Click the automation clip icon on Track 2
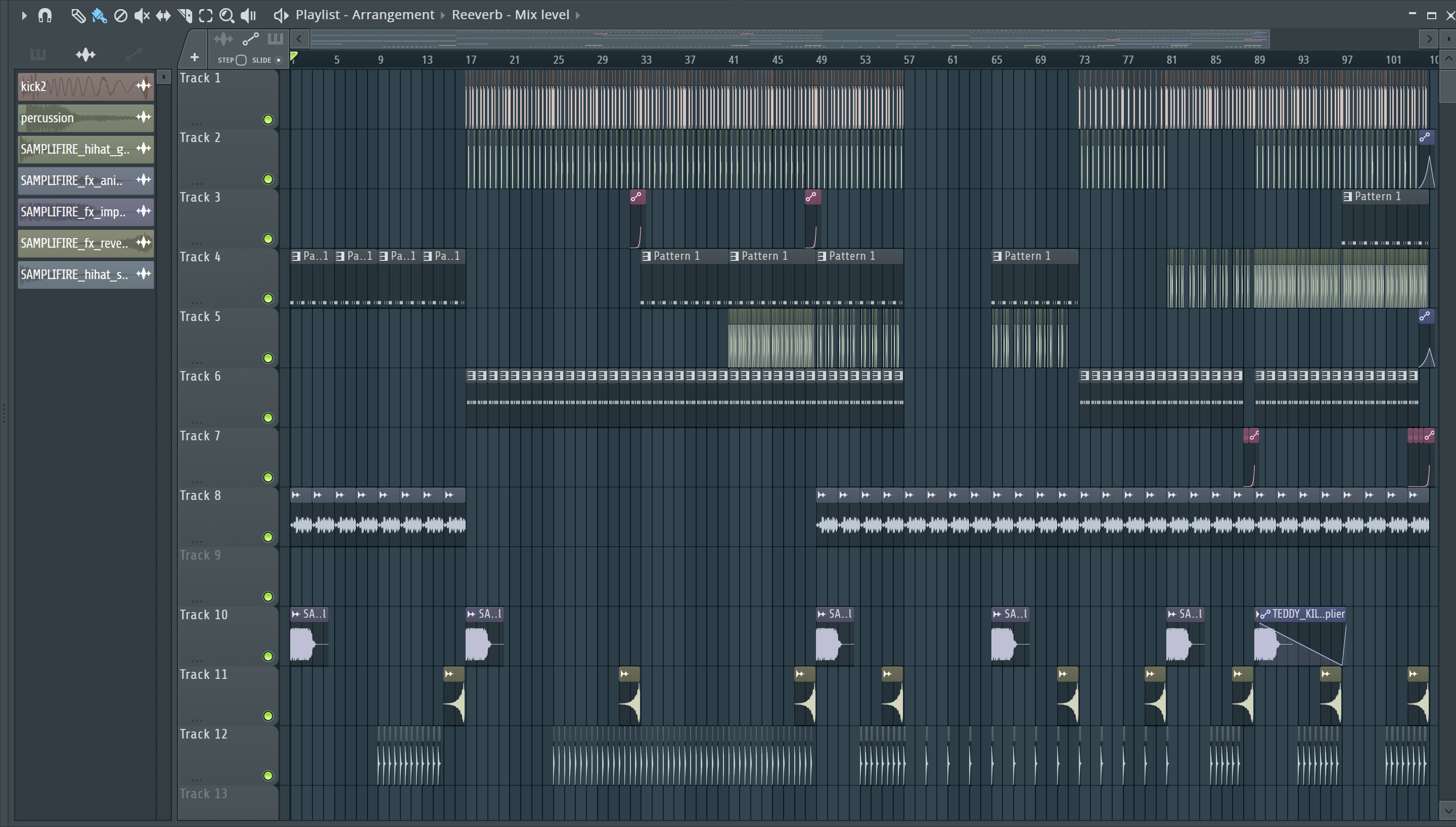The image size is (1456, 827). (1425, 137)
